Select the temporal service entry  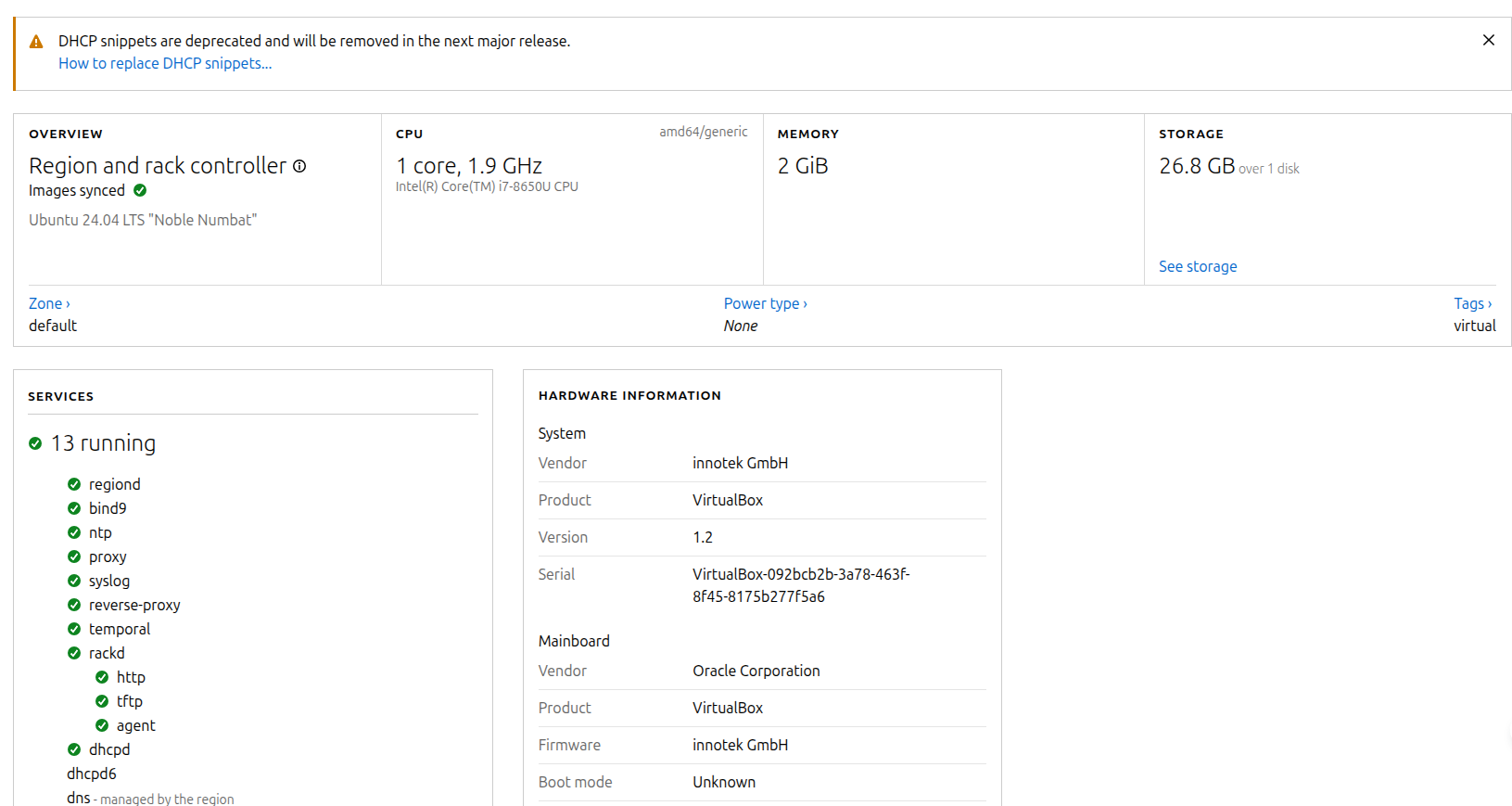pos(120,629)
